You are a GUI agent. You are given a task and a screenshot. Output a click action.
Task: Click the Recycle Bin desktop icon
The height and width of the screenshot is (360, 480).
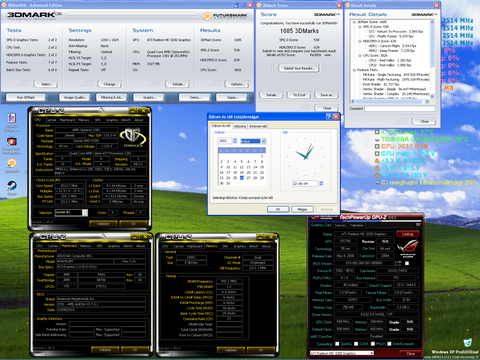(x=468, y=343)
